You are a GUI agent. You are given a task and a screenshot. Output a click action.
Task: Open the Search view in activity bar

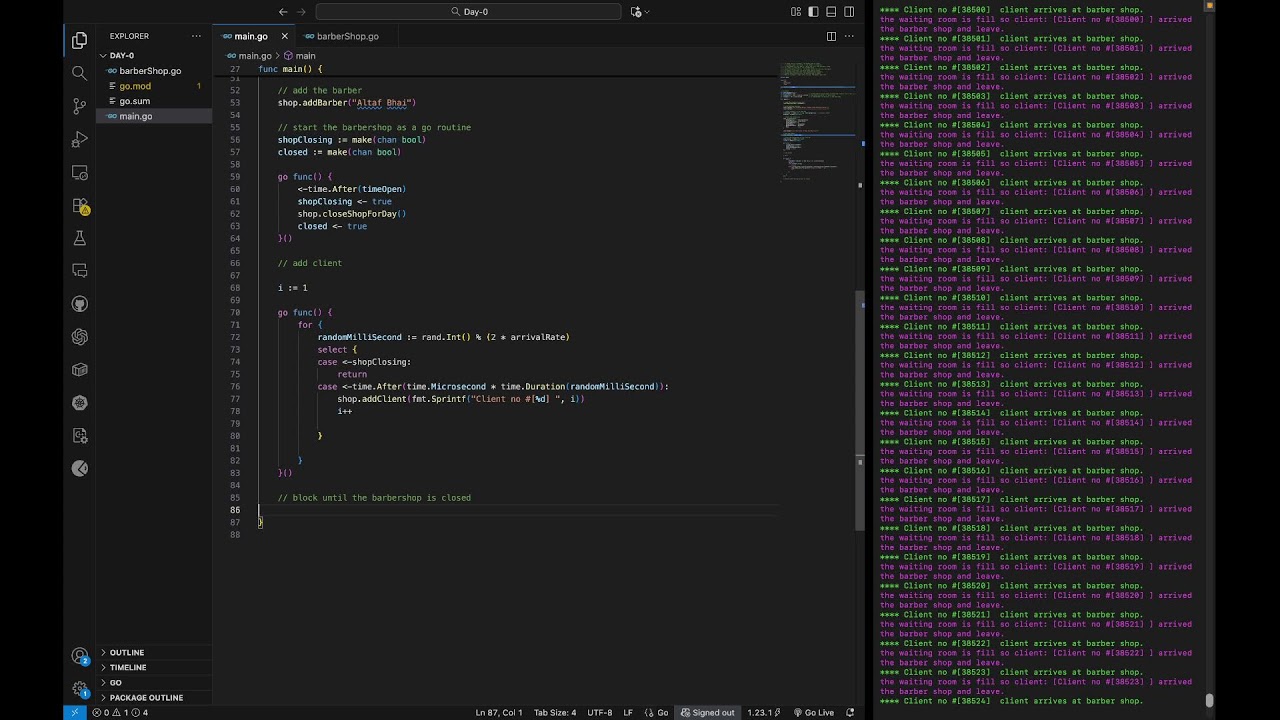click(x=80, y=73)
